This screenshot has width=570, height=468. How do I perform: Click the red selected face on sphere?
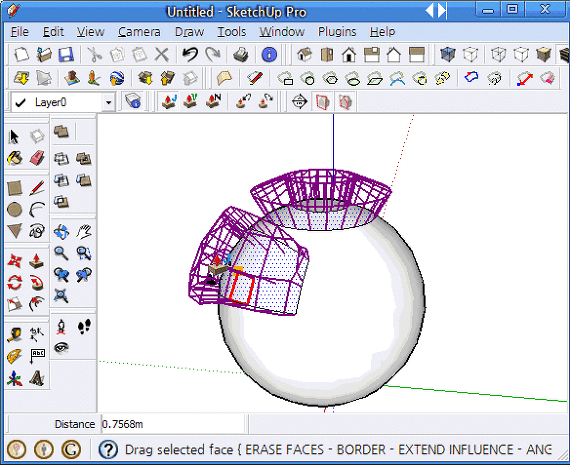coord(241,288)
